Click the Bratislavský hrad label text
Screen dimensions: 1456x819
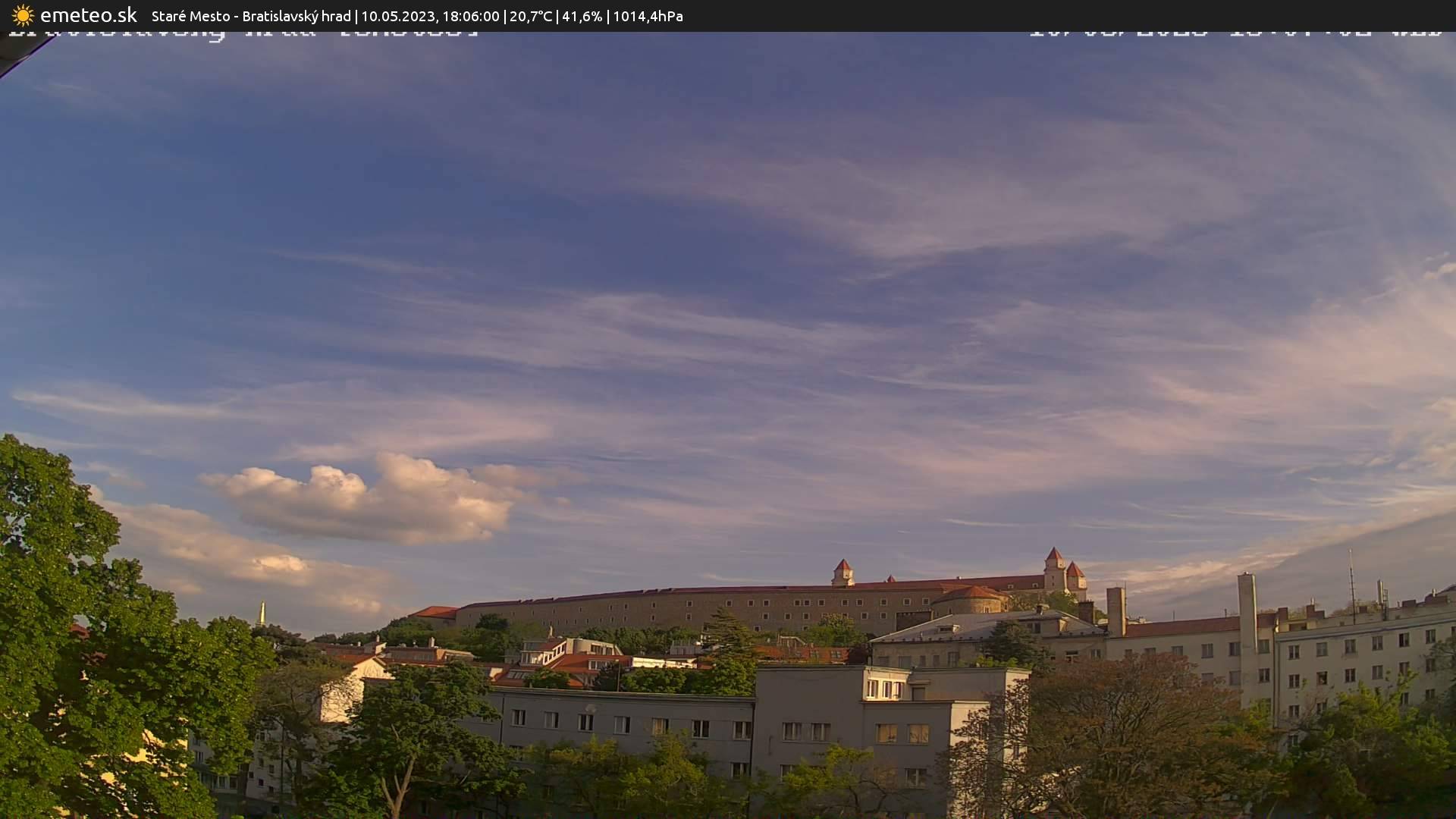294,16
